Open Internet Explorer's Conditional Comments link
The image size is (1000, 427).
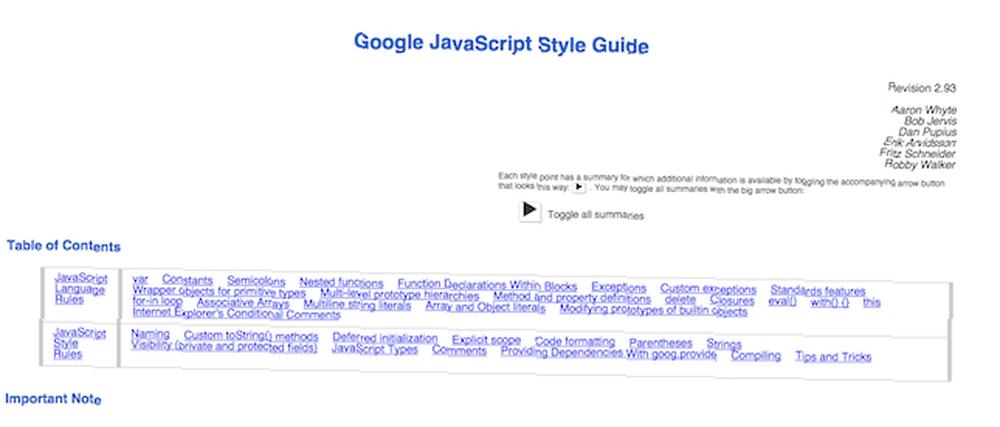click(x=236, y=313)
